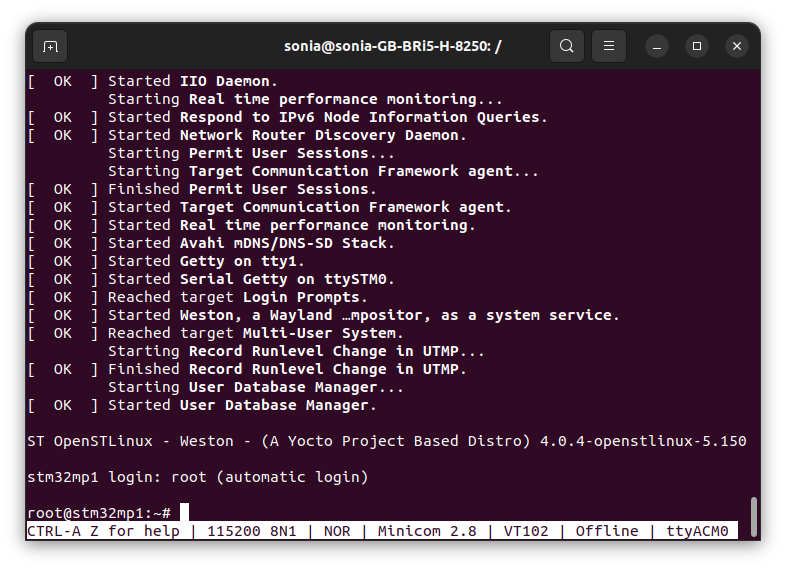Click the terminal vertical scrollbar handle

point(753,516)
